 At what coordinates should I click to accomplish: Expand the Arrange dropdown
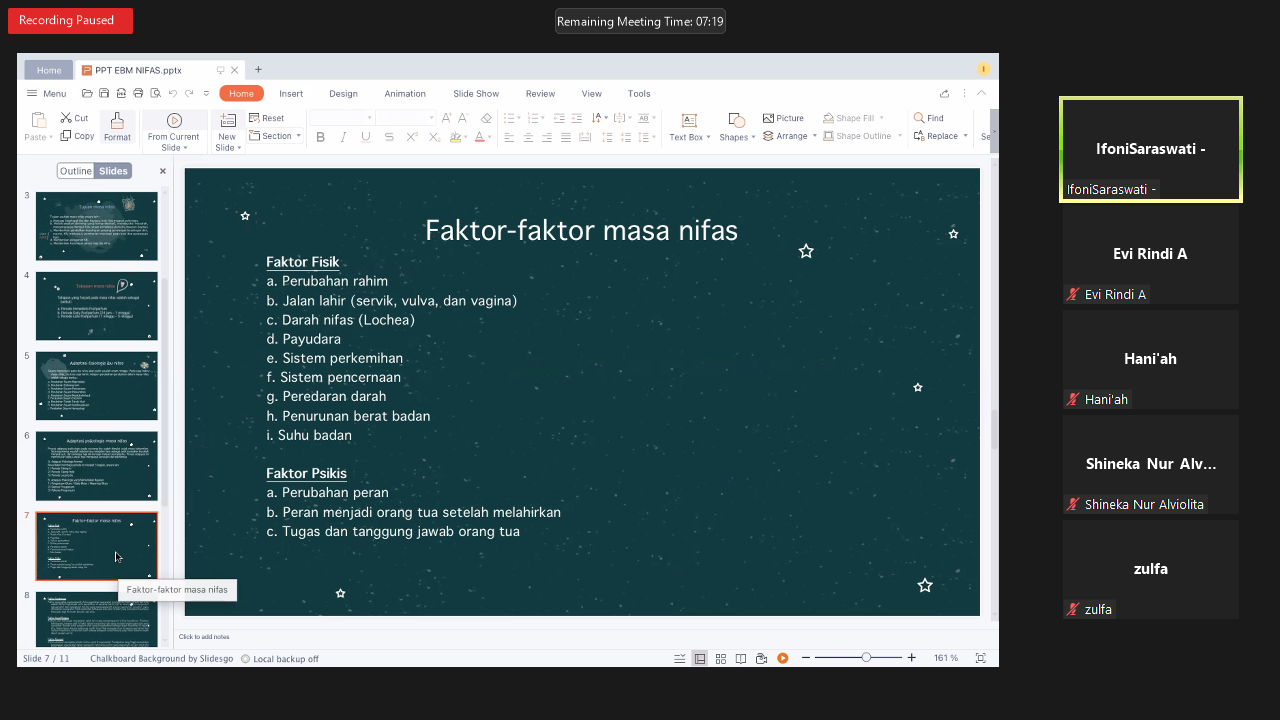[815, 136]
